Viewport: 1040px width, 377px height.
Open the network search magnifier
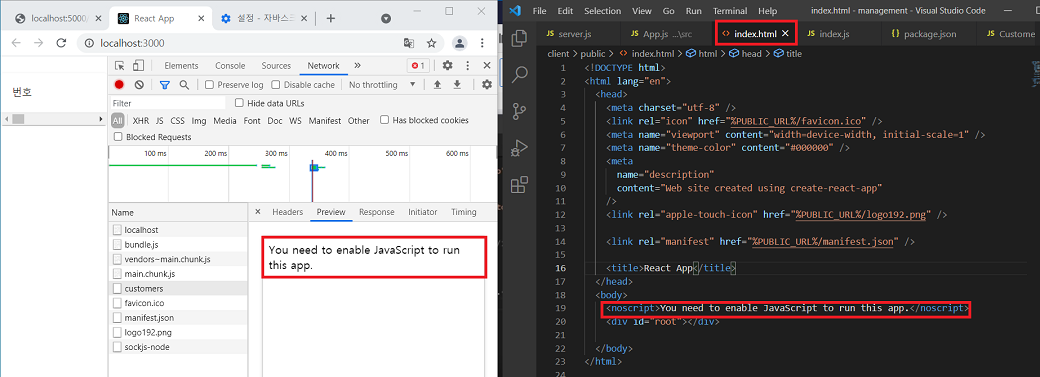184,85
